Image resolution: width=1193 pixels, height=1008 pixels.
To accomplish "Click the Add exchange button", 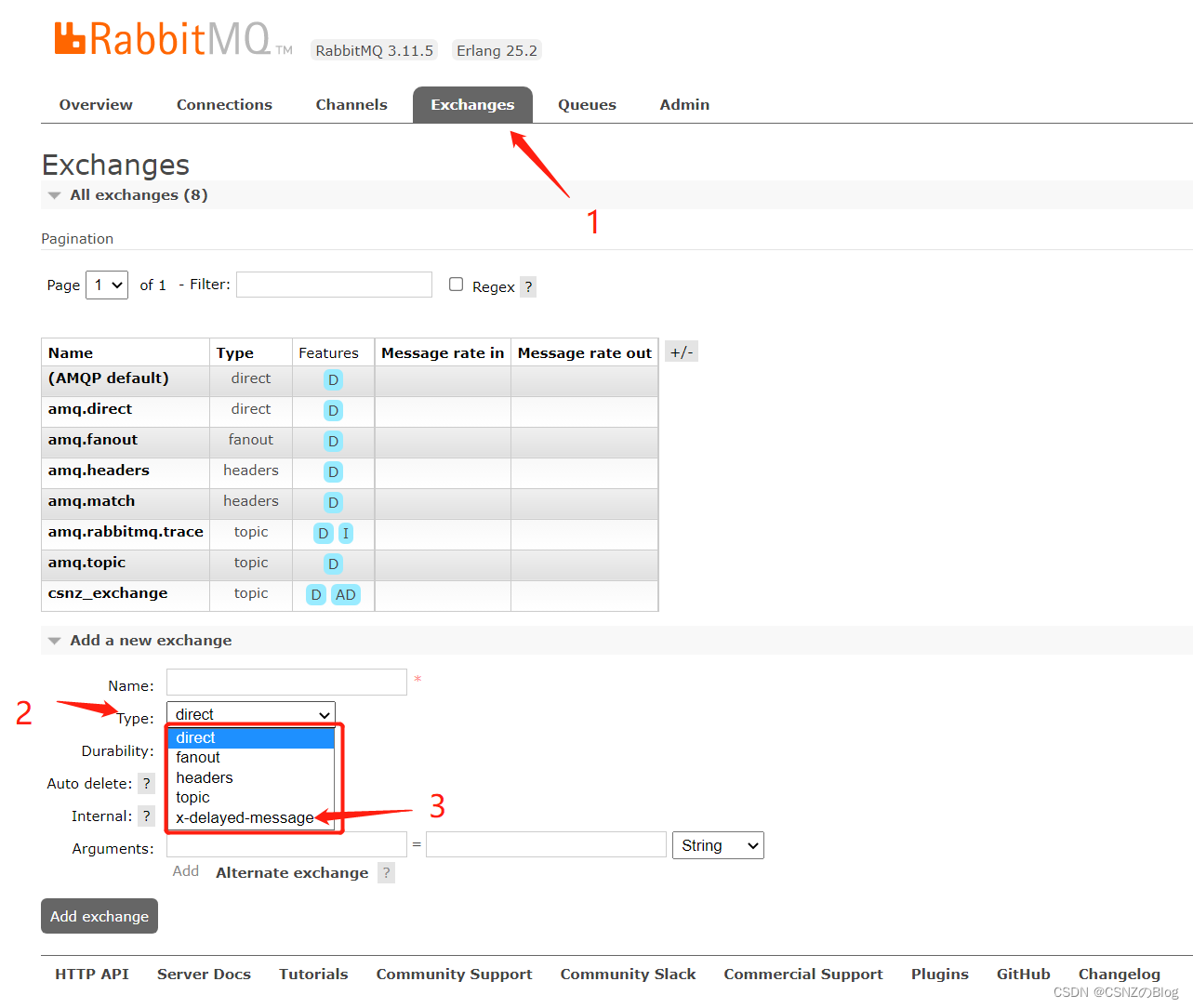I will 99,916.
